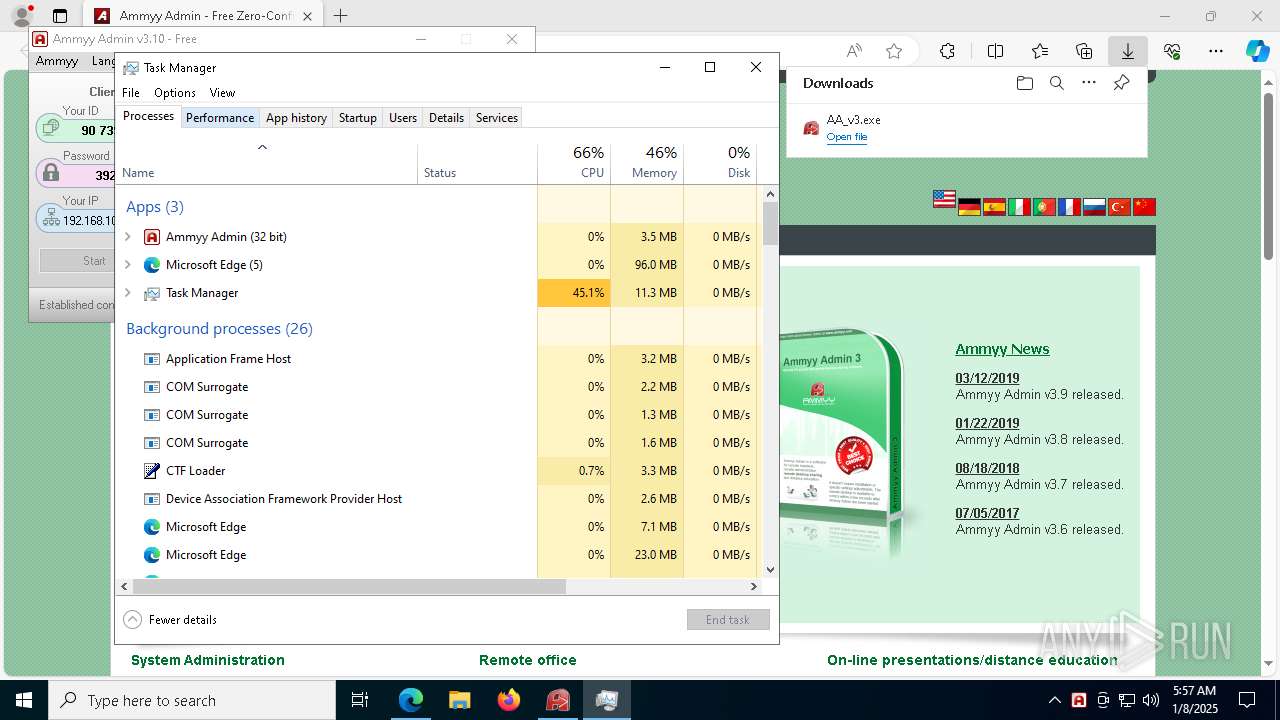Image resolution: width=1280 pixels, height=720 pixels.
Task: Open Task Manager Options menu
Action: coord(175,92)
